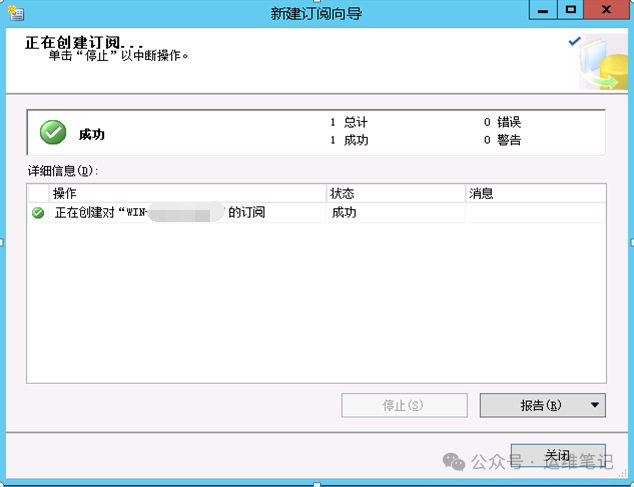Viewport: 634px width, 487px height.
Task: Maximize the 新建订阅向导 window
Action: [571, 10]
